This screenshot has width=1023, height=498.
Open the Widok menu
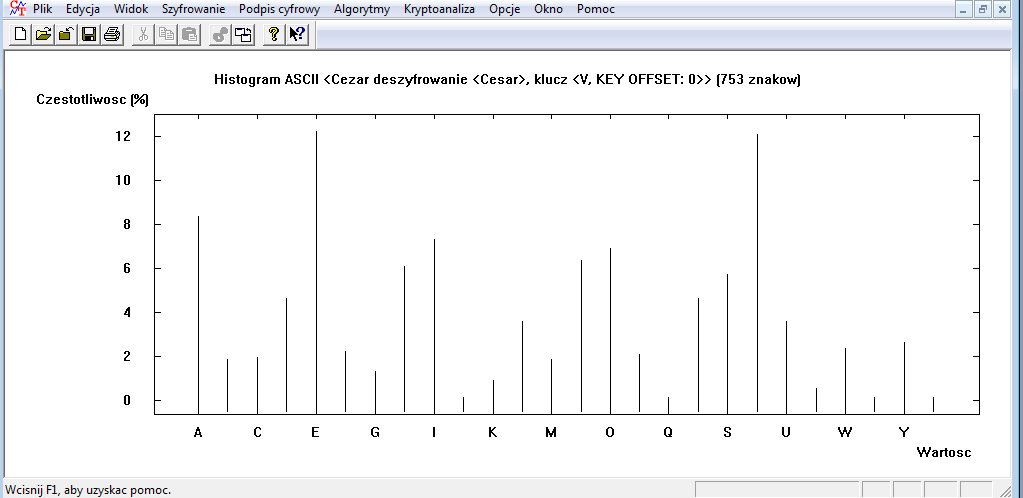(130, 9)
